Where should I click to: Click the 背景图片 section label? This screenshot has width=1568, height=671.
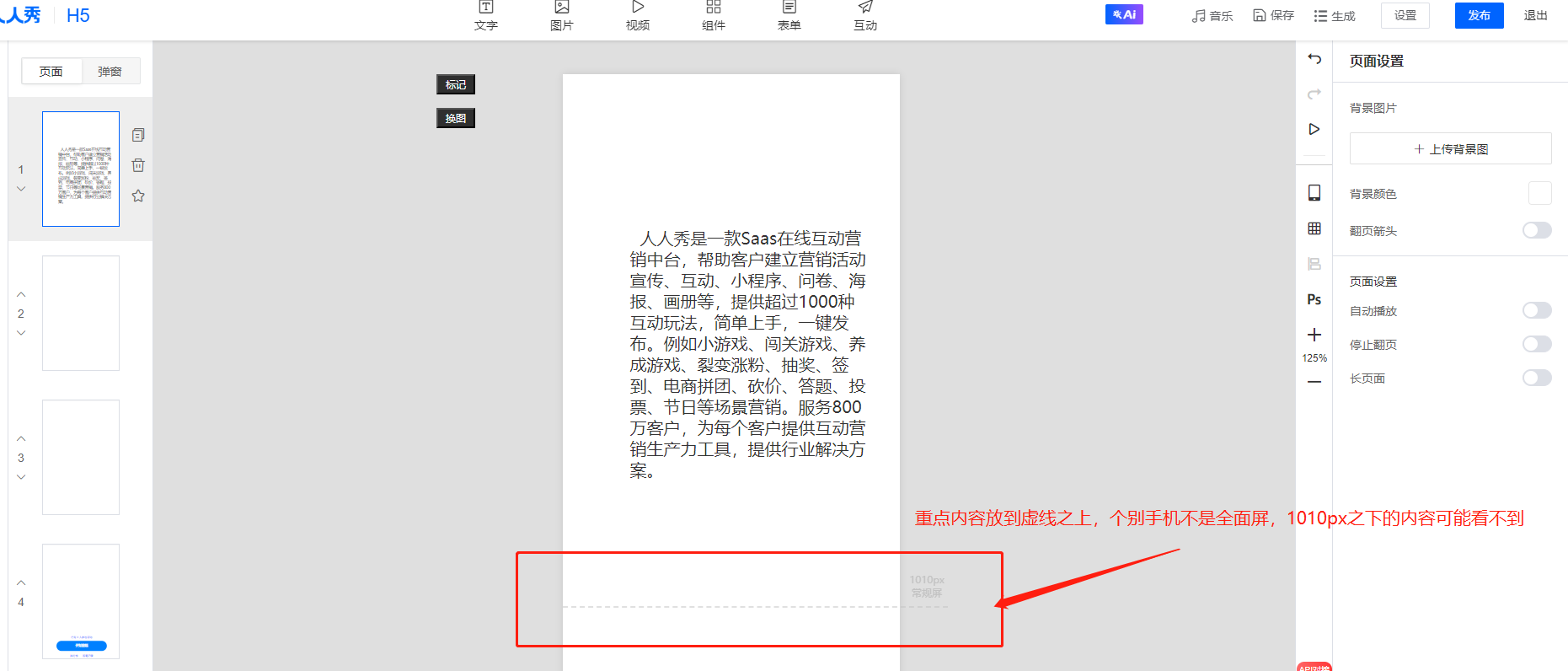pos(1373,108)
